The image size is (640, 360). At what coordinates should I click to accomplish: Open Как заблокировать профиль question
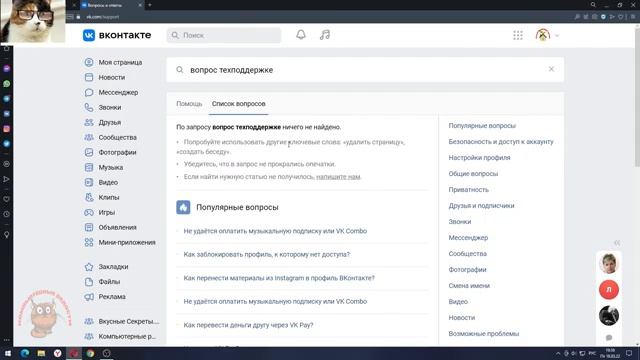coord(267,254)
